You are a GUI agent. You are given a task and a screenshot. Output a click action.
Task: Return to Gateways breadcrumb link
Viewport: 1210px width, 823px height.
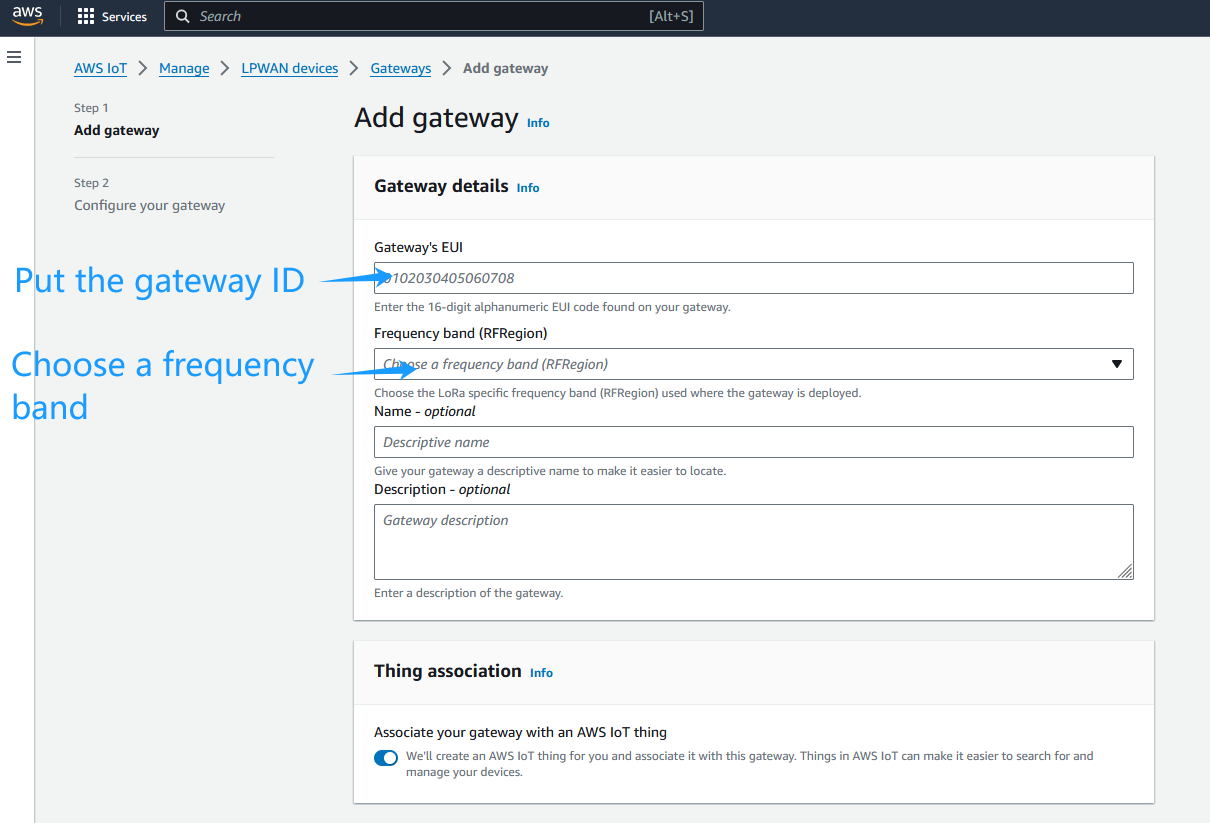coord(401,68)
